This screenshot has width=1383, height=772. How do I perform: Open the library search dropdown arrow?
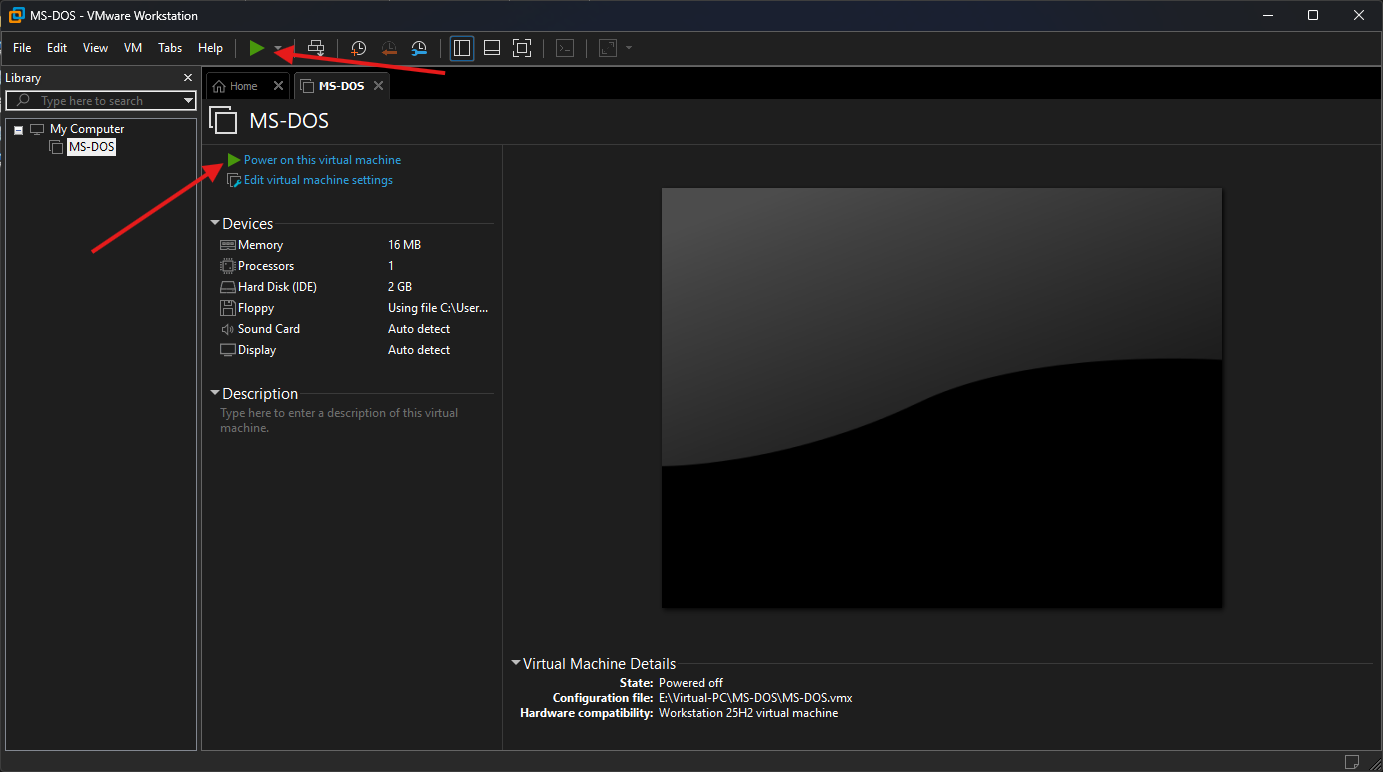pyautogui.click(x=188, y=101)
